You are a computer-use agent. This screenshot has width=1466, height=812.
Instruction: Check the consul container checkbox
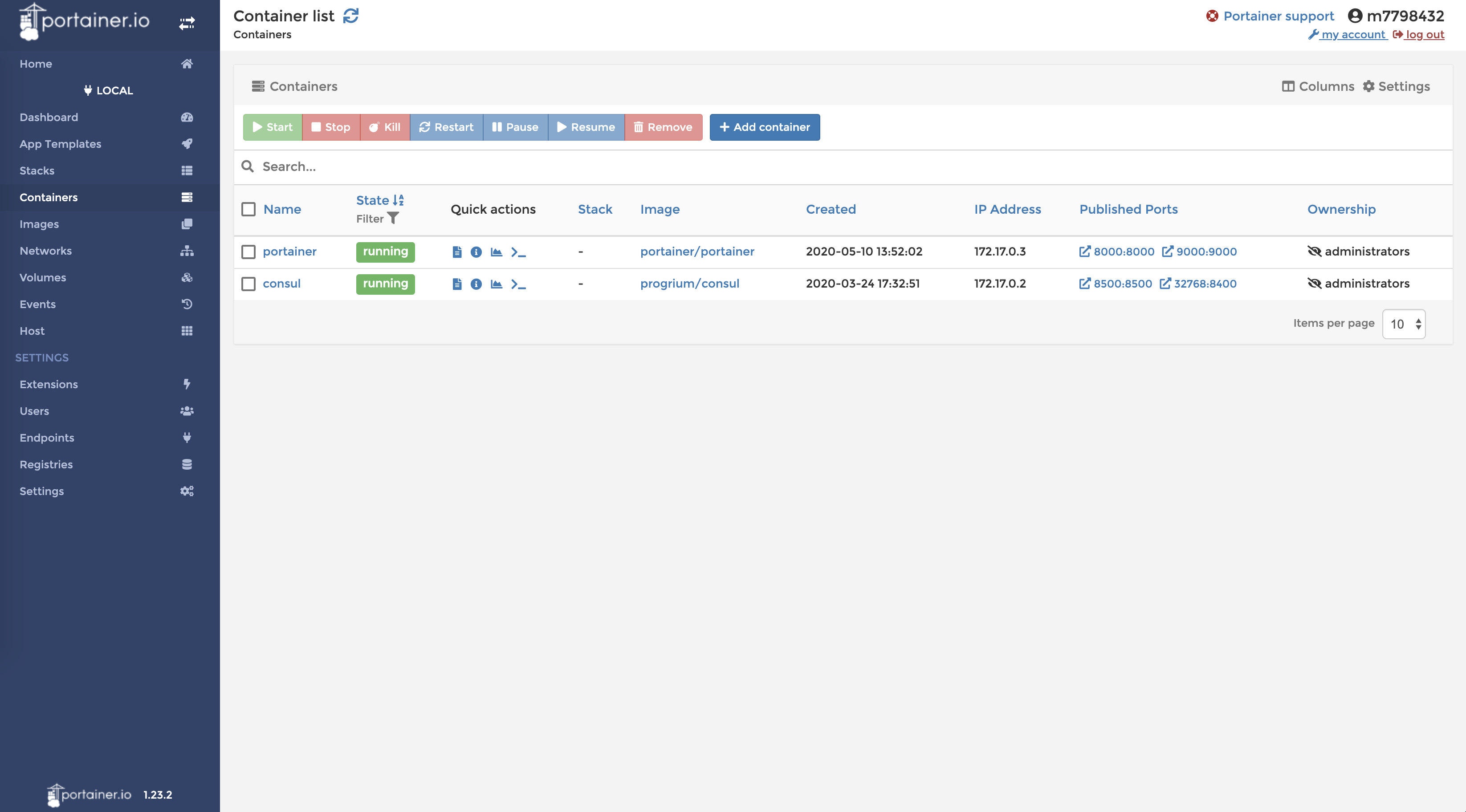click(248, 284)
